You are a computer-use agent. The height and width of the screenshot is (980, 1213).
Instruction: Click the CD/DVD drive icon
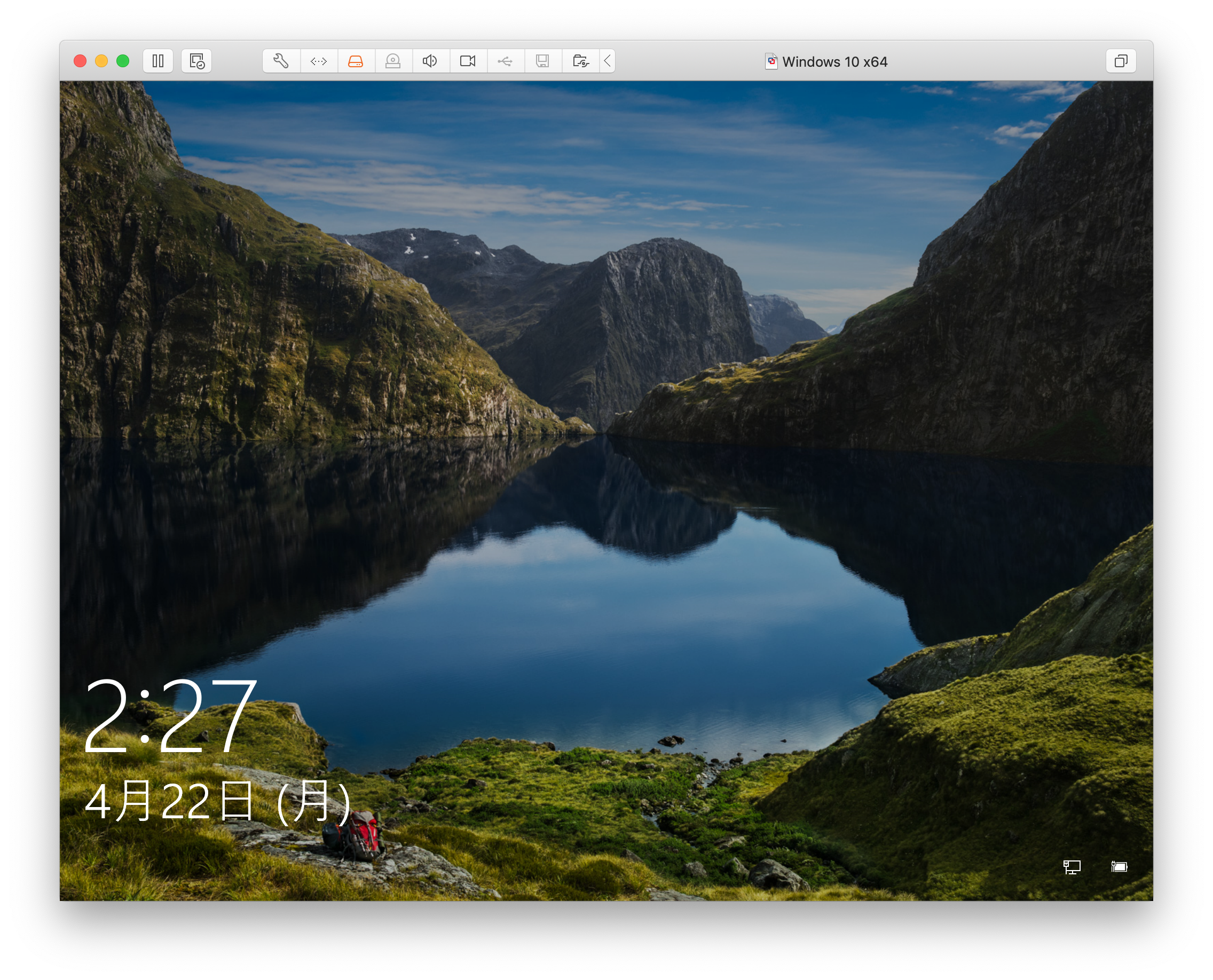[x=393, y=61]
